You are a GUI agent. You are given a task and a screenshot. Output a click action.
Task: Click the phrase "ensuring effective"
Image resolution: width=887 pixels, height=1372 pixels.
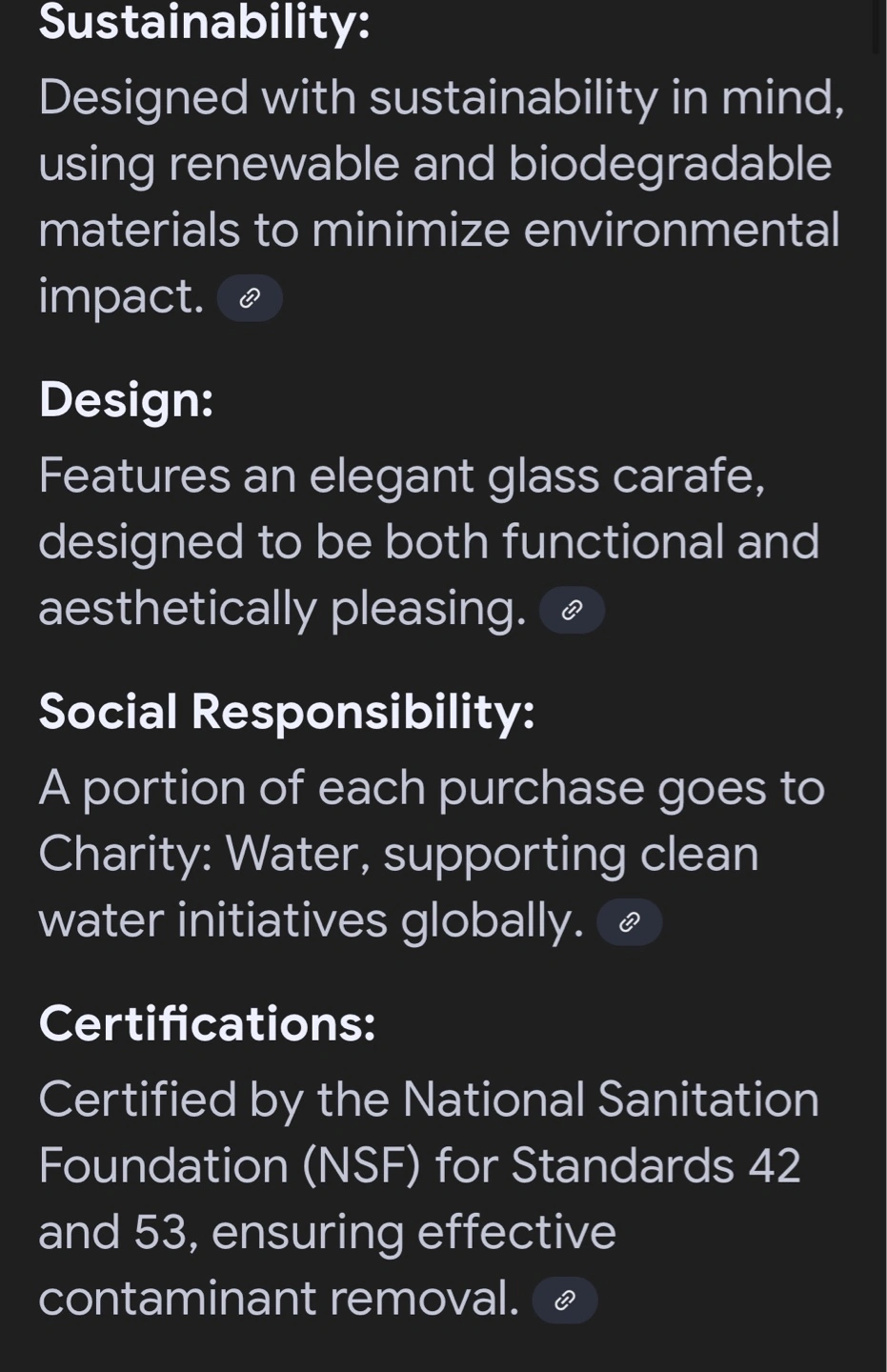coord(413,1232)
